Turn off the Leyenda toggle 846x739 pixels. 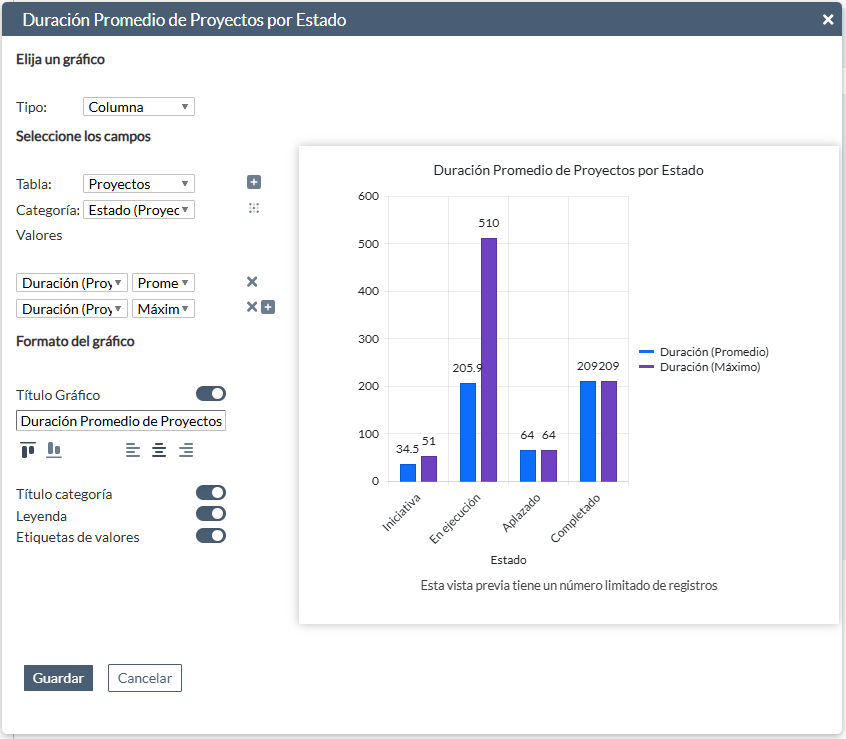click(x=211, y=514)
